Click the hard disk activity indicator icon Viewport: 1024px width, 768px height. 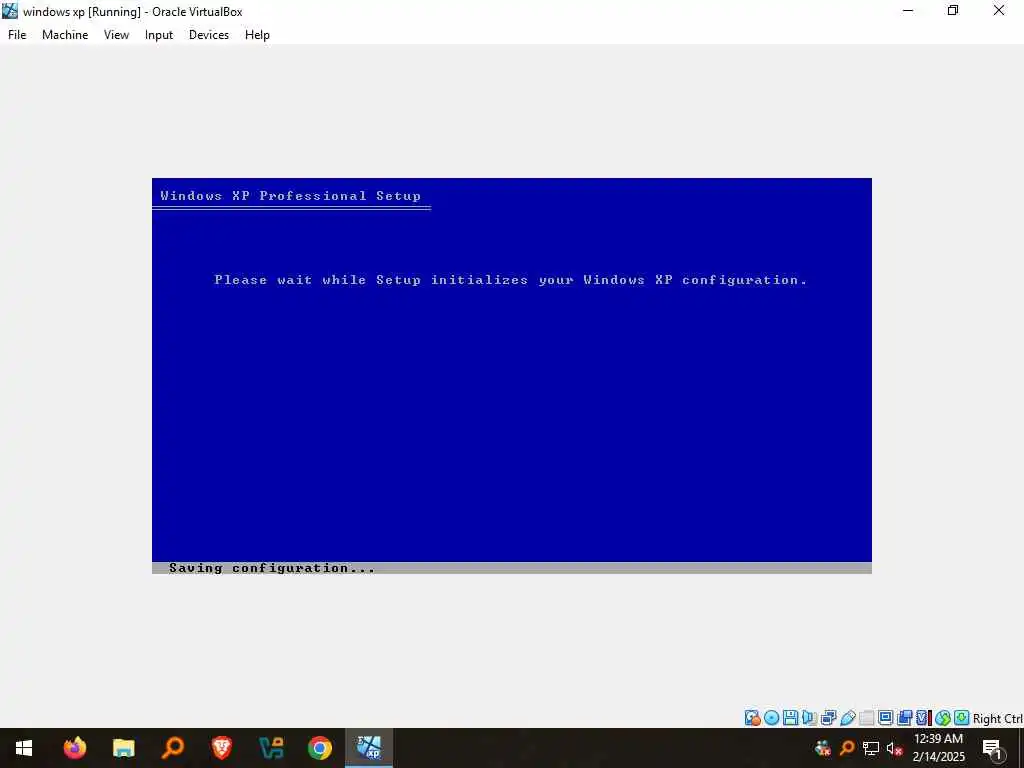pos(752,718)
